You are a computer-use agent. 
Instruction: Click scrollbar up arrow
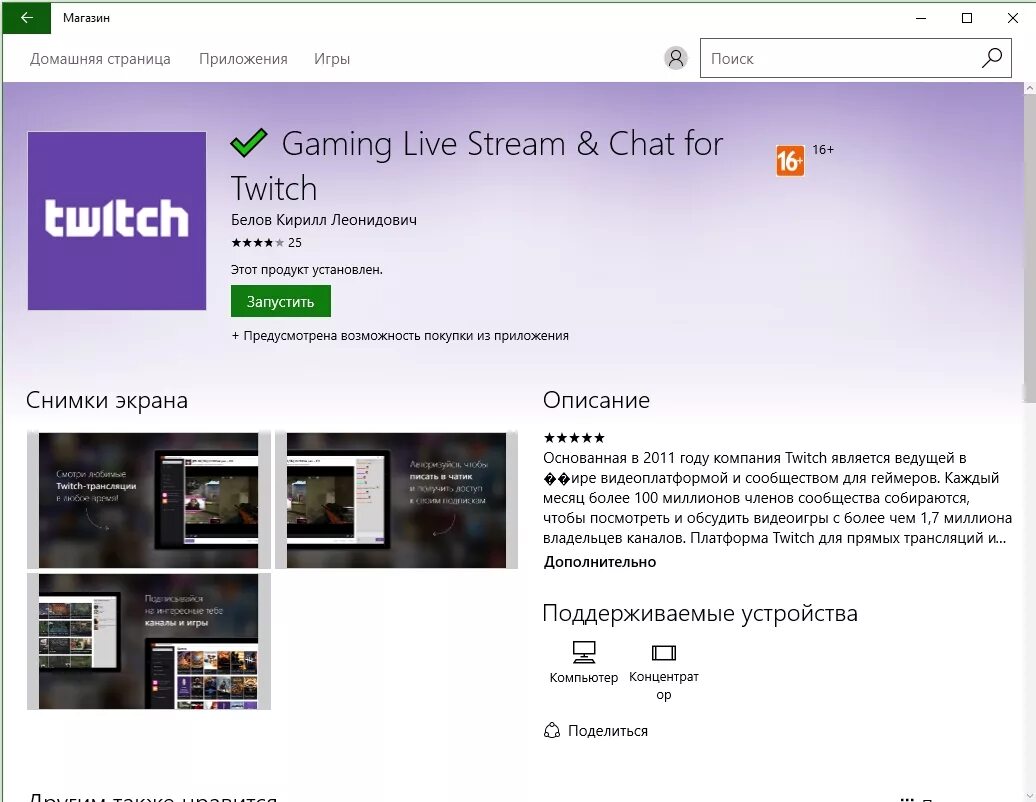(1029, 88)
